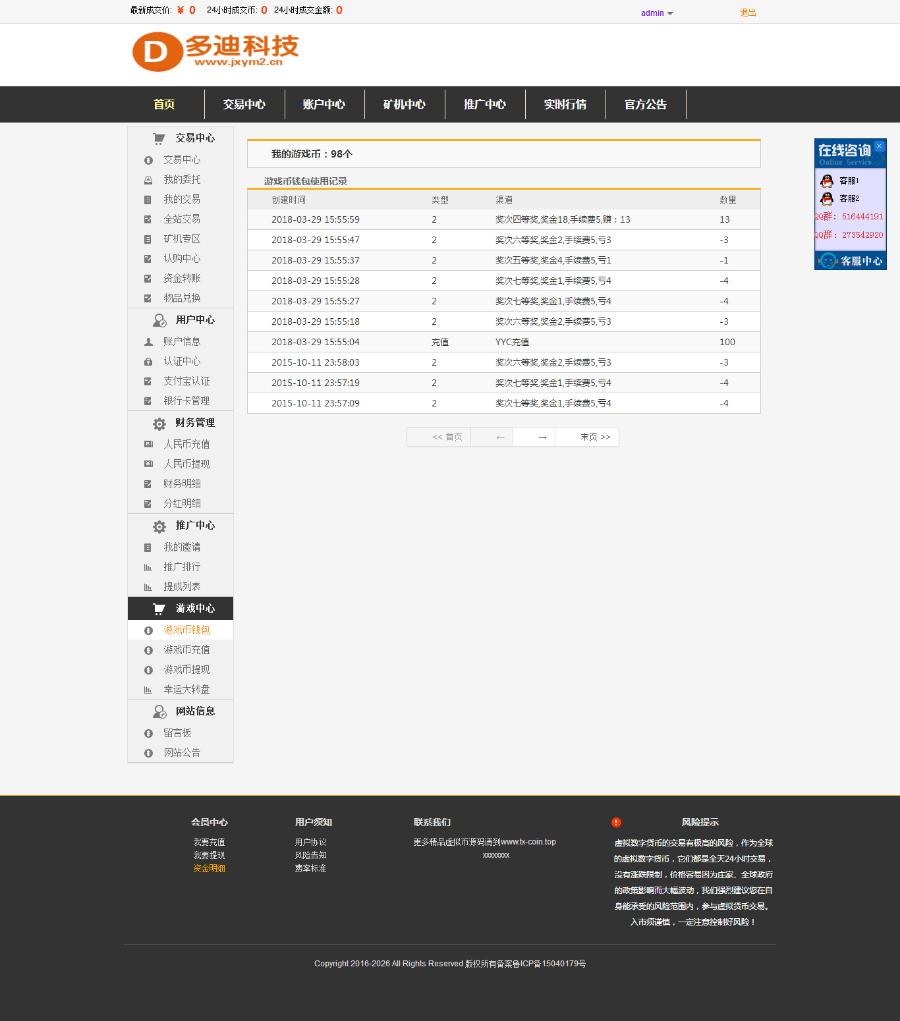Click the ← previous page button

tap(492, 437)
